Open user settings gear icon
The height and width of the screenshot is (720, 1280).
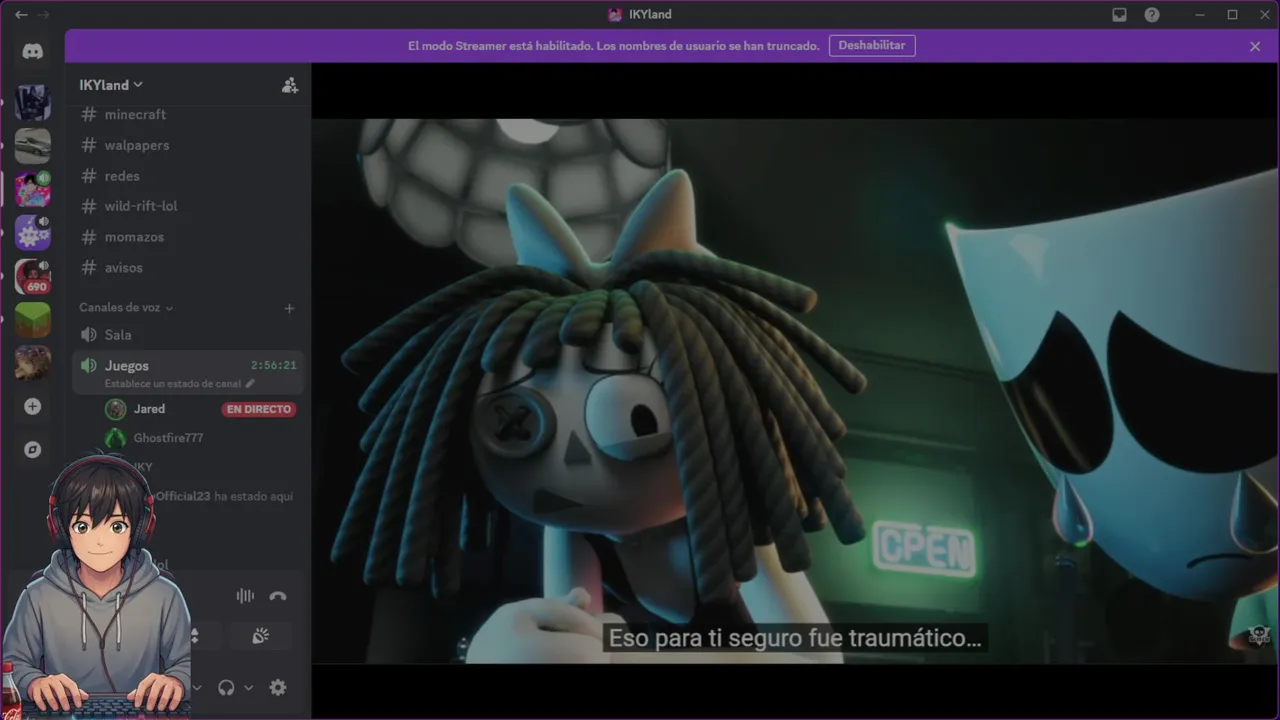point(278,688)
